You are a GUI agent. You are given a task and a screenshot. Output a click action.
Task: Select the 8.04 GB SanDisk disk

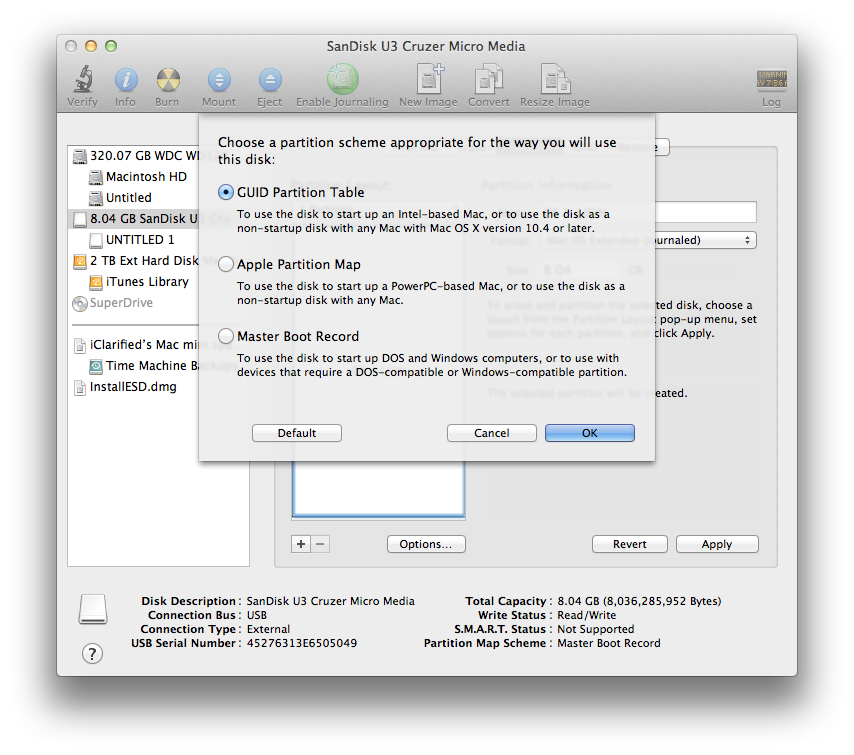pyautogui.click(x=135, y=219)
